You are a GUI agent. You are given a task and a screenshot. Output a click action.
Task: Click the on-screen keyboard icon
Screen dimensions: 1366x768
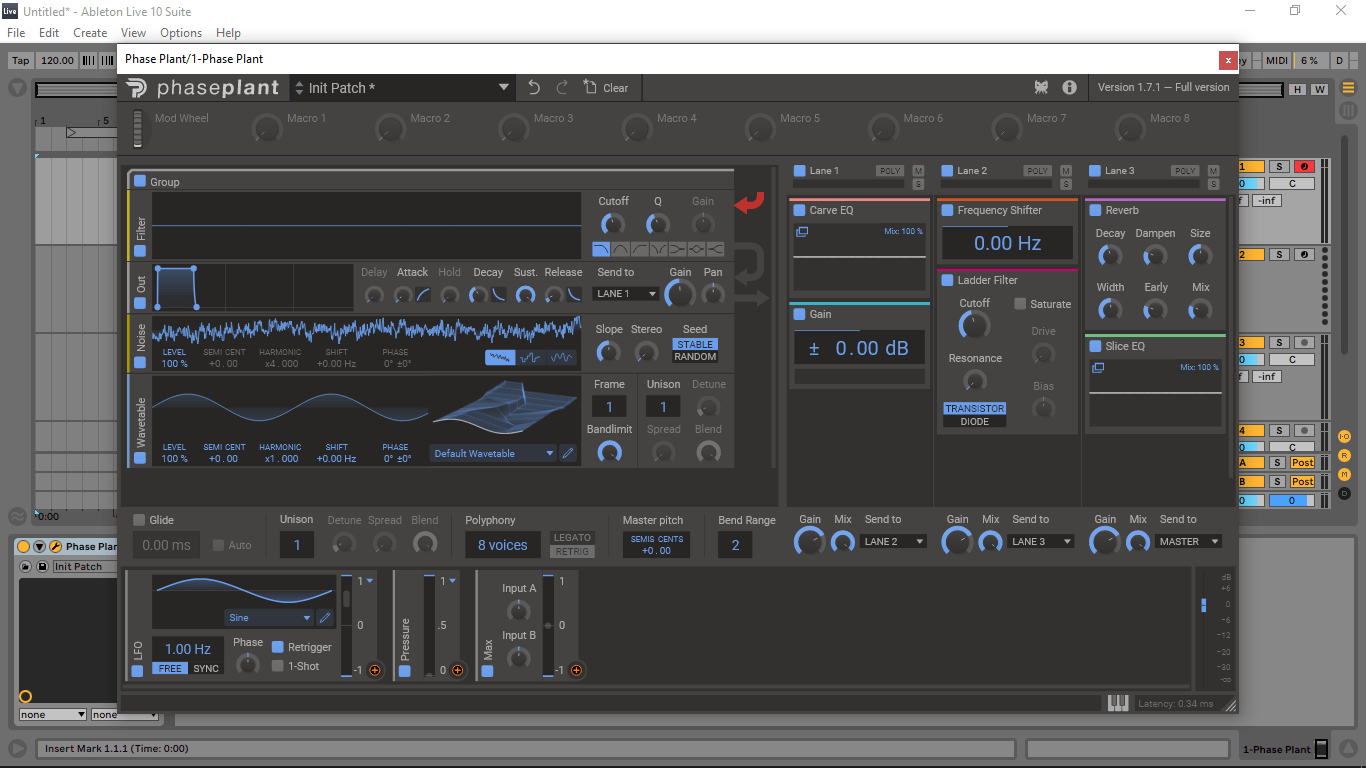(x=1118, y=703)
